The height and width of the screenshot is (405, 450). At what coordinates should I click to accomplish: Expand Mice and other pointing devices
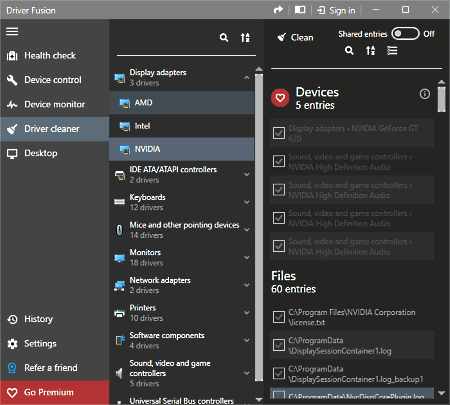247,230
